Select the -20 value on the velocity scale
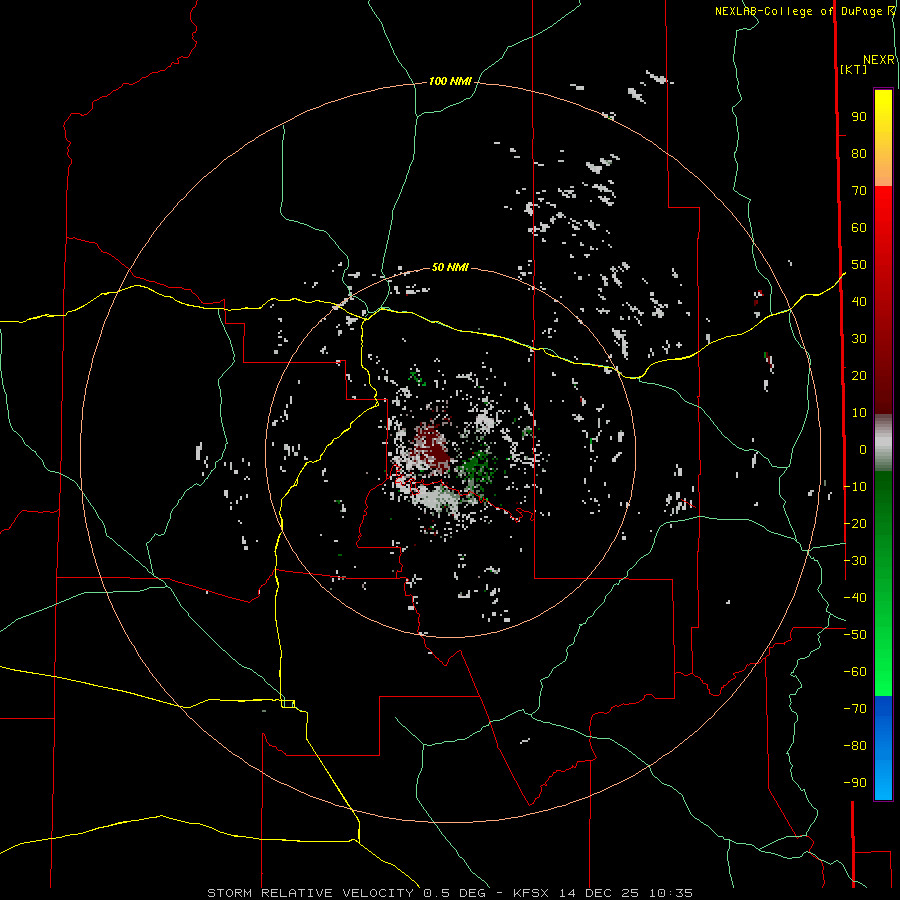This screenshot has height=900, width=900. point(855,524)
